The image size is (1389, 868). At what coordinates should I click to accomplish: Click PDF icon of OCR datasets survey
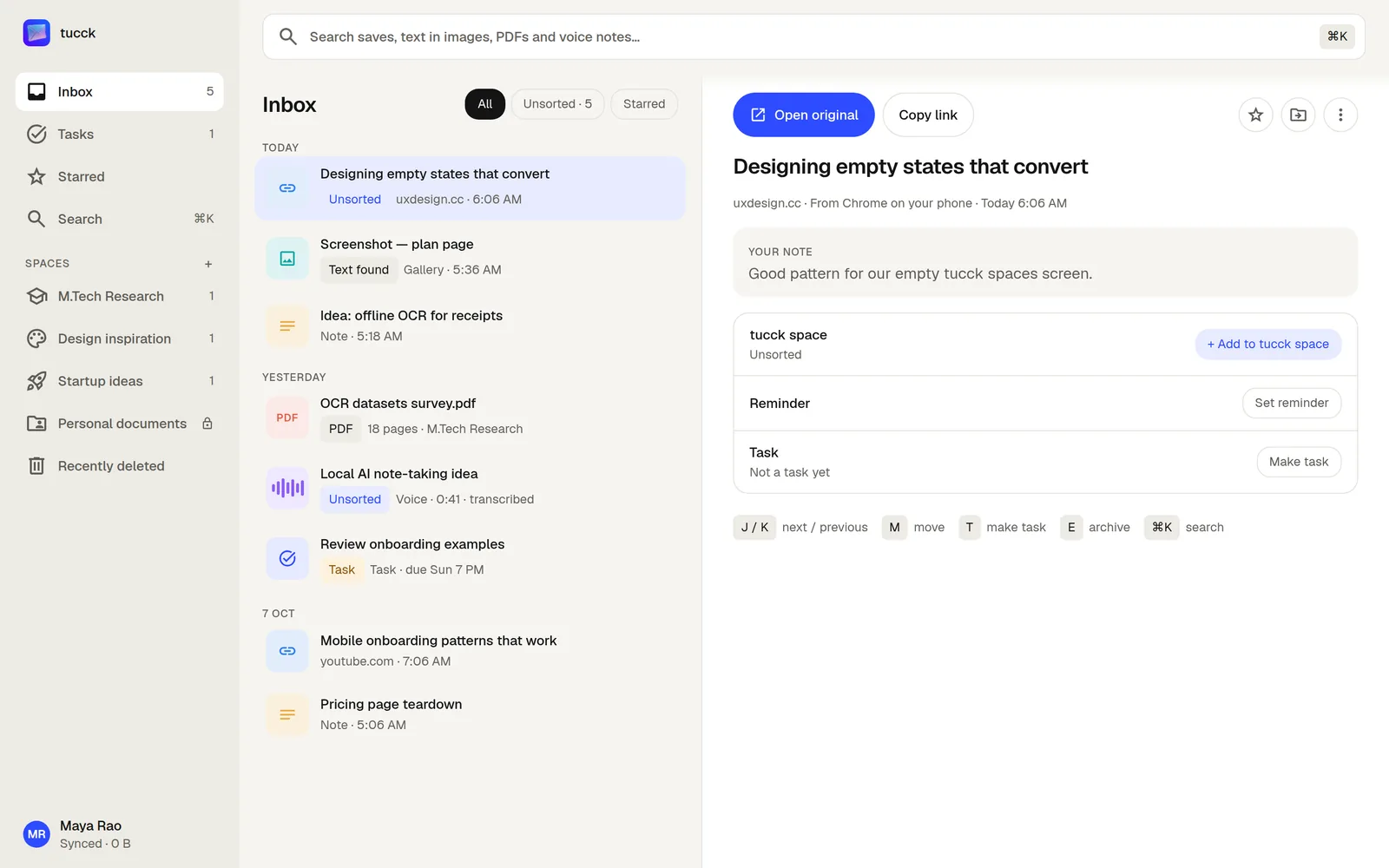(287, 418)
